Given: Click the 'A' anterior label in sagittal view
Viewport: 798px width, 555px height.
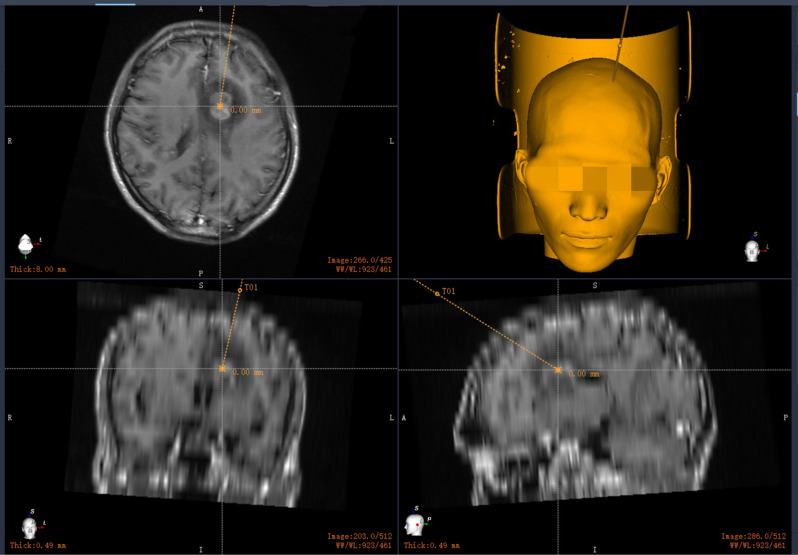Looking at the screenshot, I should tap(404, 418).
